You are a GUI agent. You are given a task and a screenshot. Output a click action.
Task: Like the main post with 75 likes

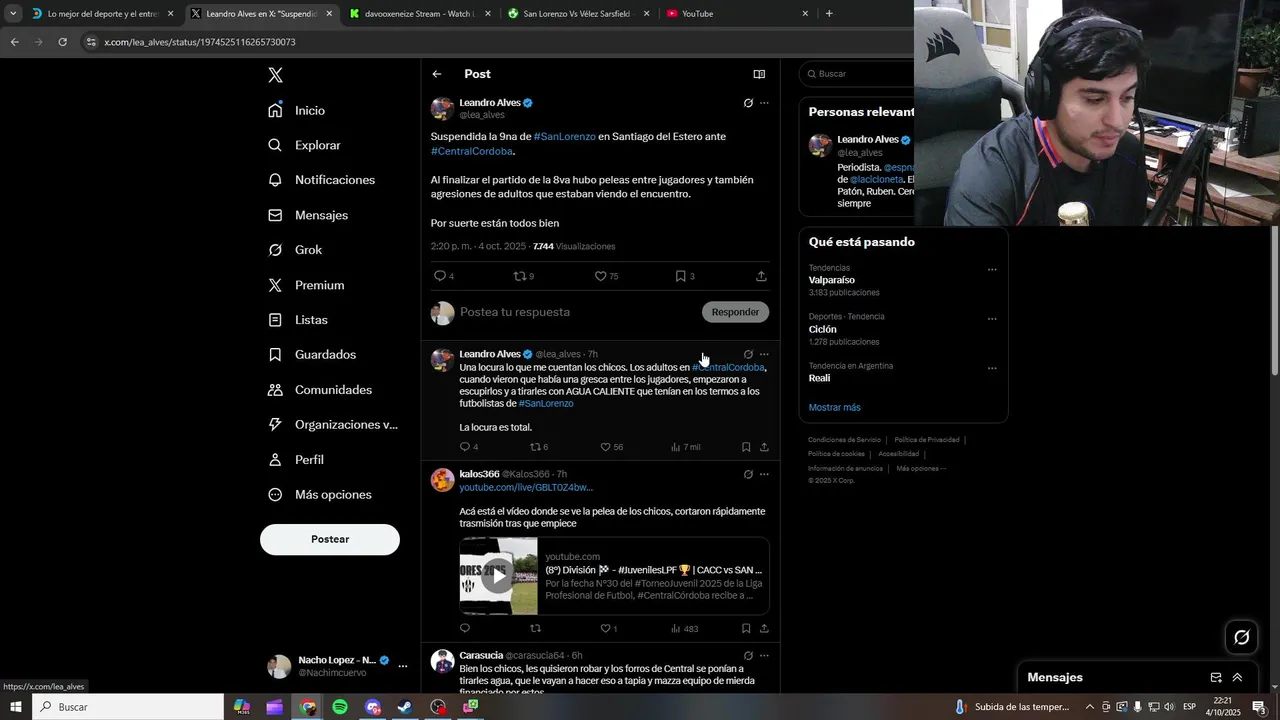pyautogui.click(x=606, y=276)
